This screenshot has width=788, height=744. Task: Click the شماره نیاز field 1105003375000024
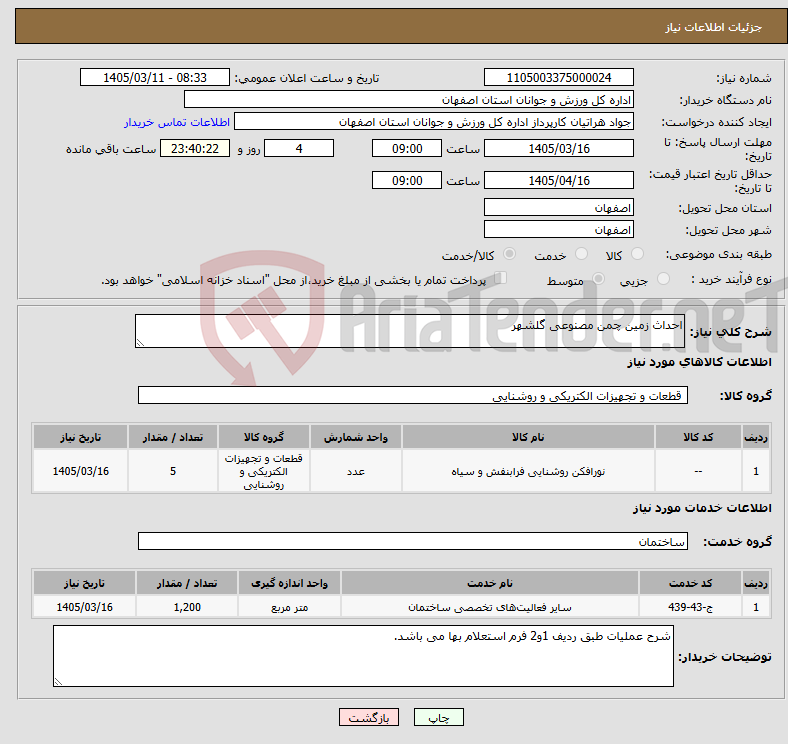coord(558,77)
